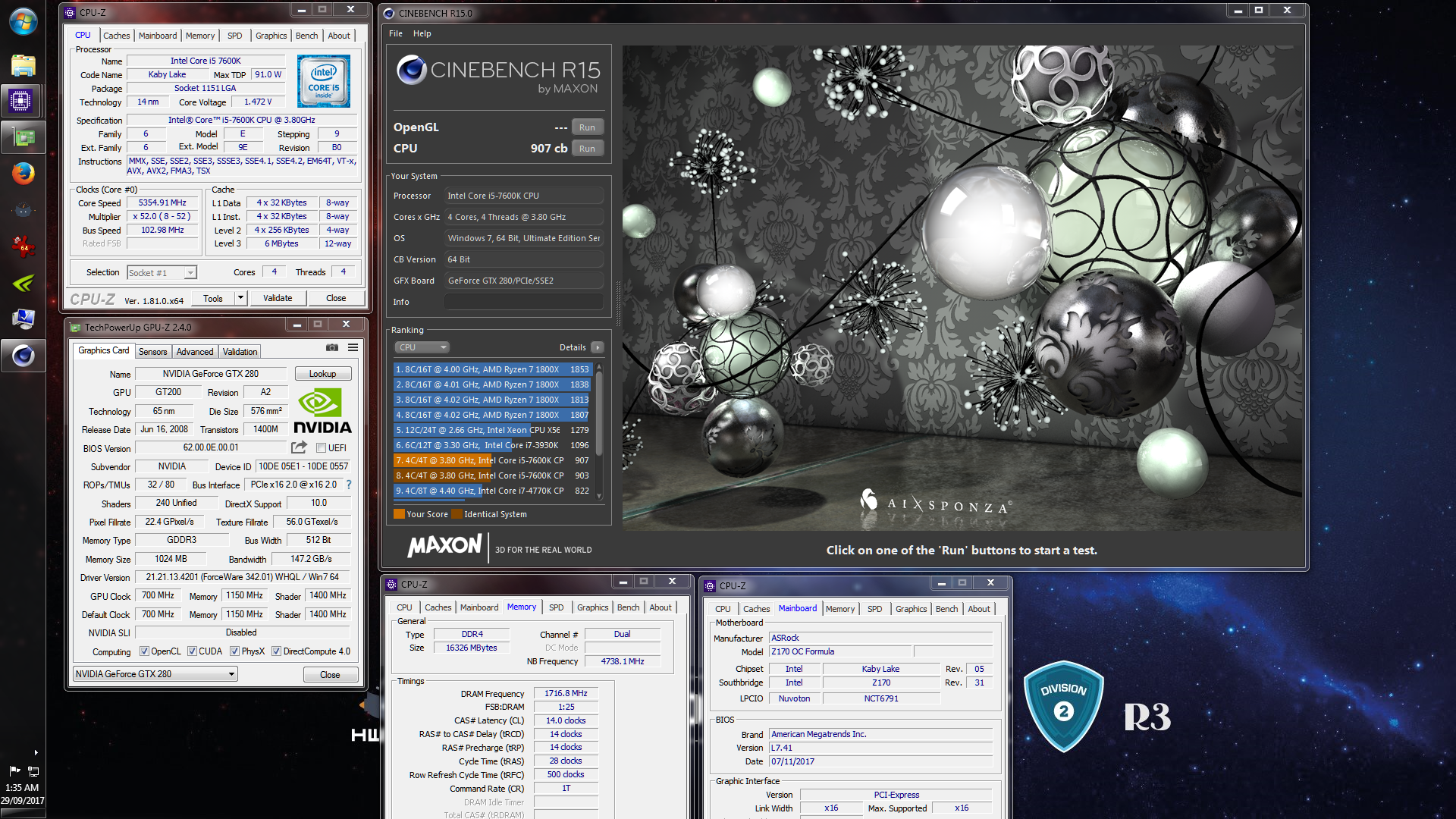
Task: Switch to Validation tab in GPU-Z
Action: 240,352
